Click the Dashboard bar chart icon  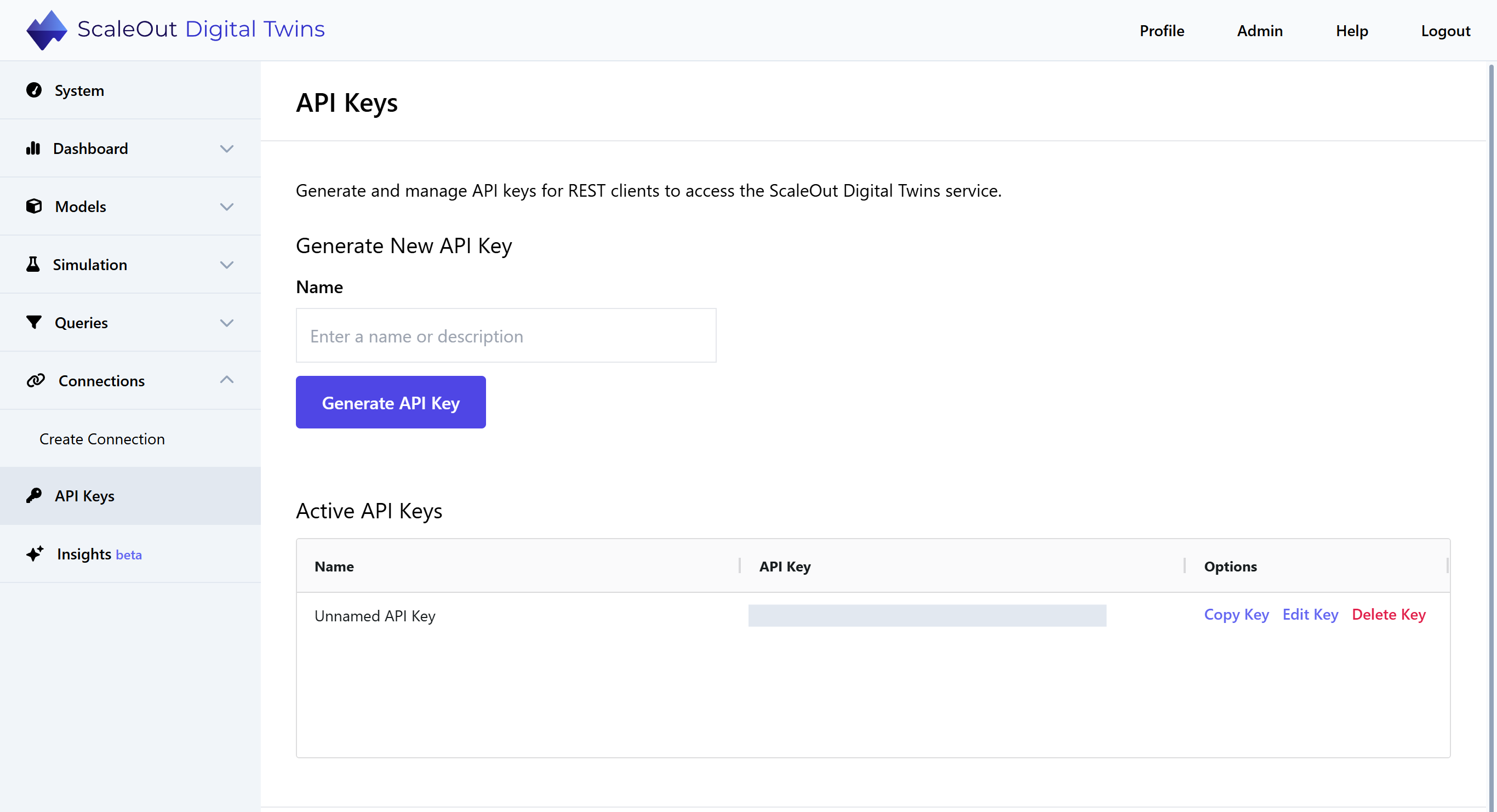(33, 148)
